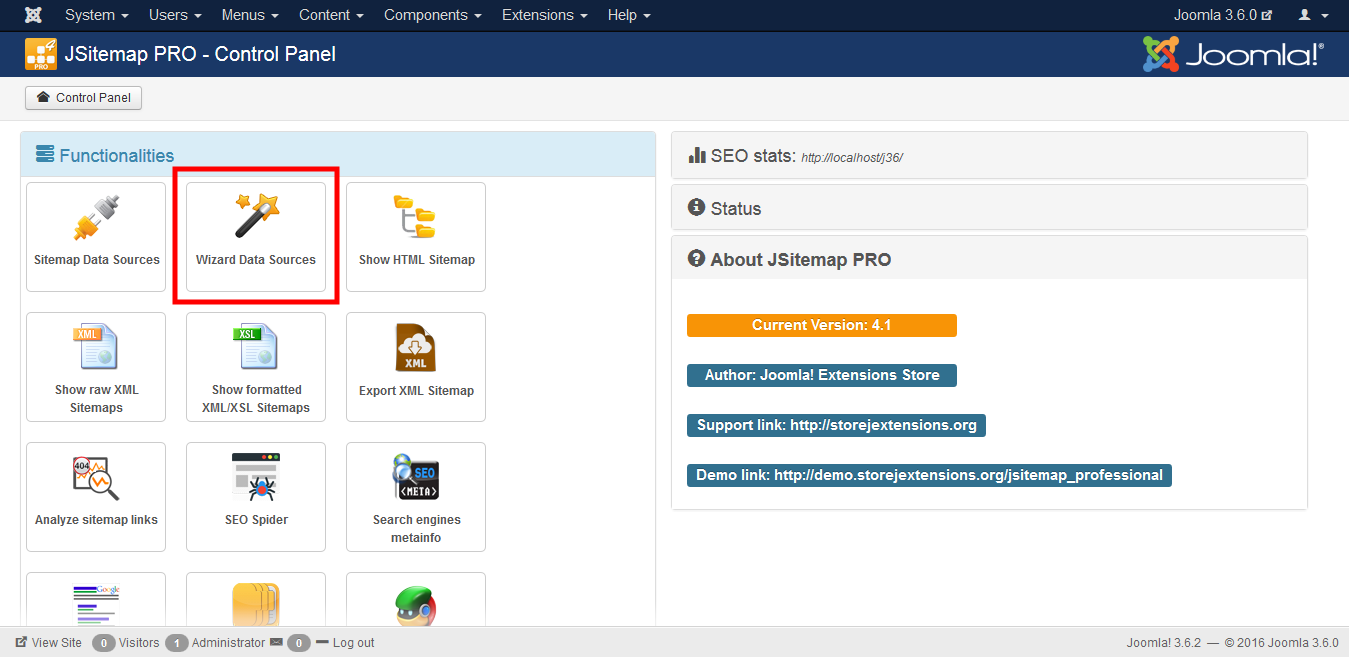Click Author: Joomla! Extensions Store label

[x=821, y=375]
